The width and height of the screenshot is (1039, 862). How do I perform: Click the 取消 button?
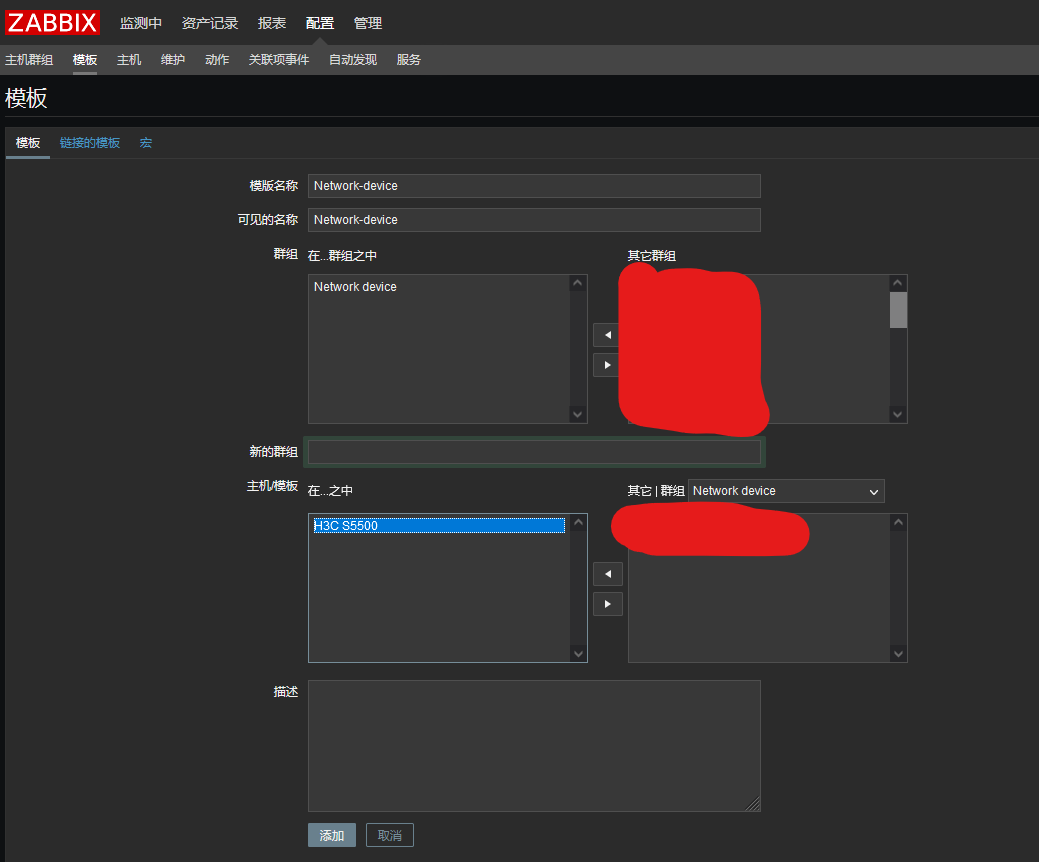[x=389, y=834]
